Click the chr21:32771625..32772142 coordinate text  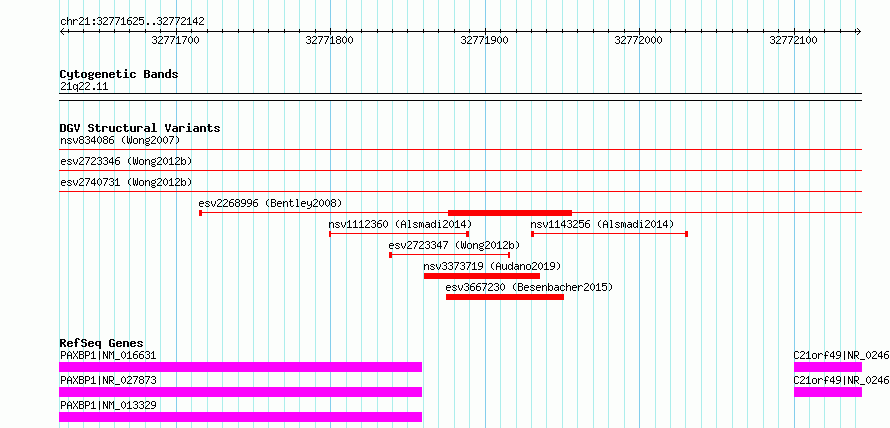[x=132, y=22]
